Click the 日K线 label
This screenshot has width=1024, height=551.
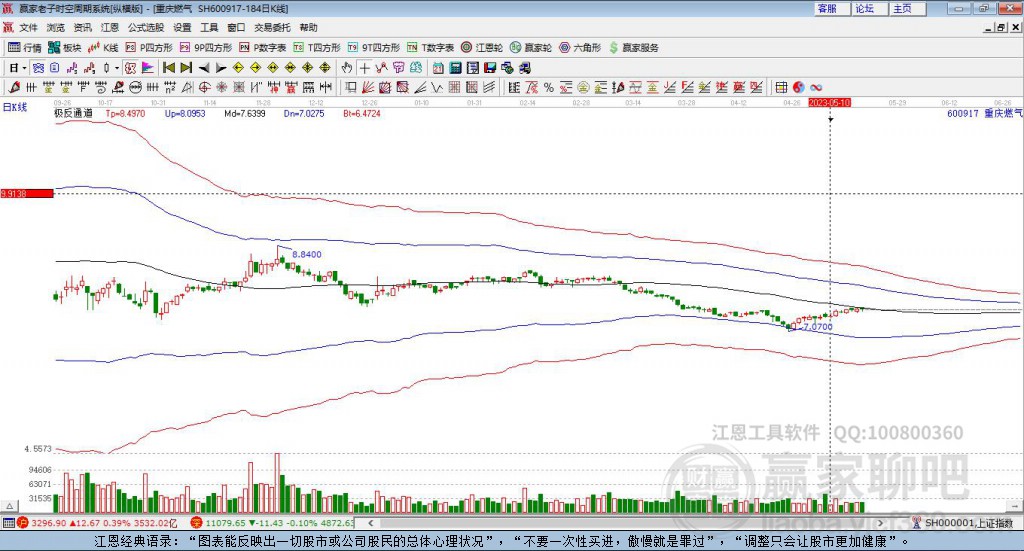click(14, 107)
